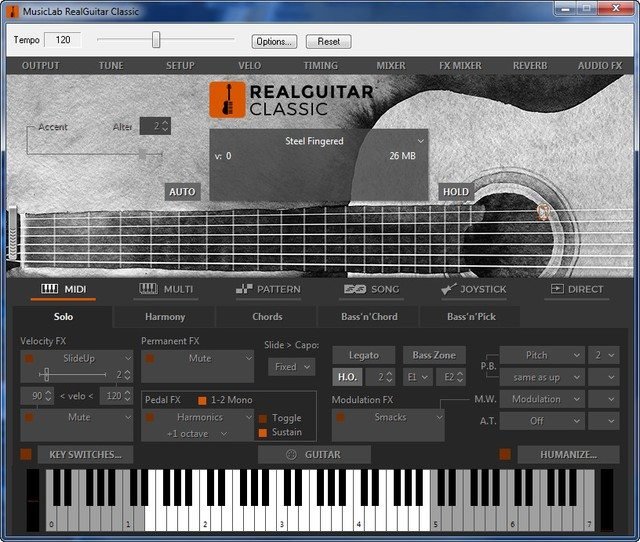Open the TUNE menu tab
This screenshot has width=640, height=542.
tap(111, 66)
